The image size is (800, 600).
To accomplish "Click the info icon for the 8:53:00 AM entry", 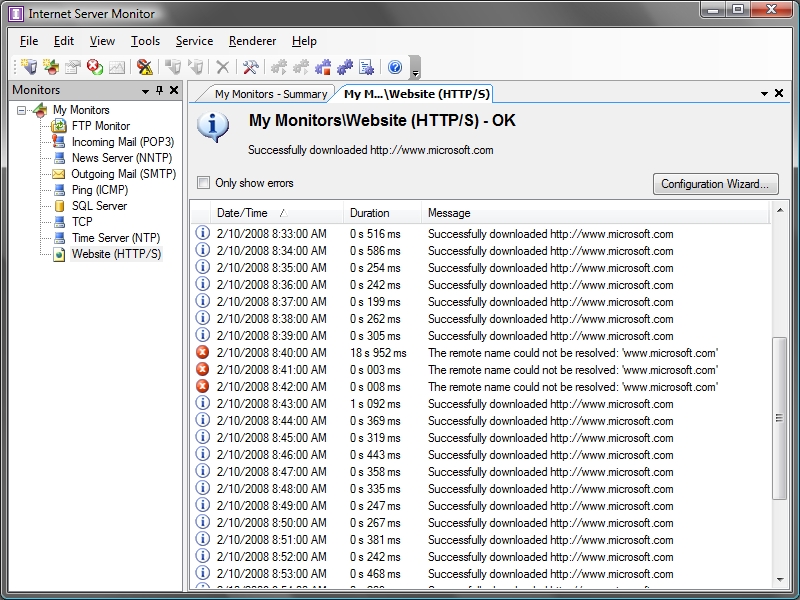I will click(x=203, y=573).
